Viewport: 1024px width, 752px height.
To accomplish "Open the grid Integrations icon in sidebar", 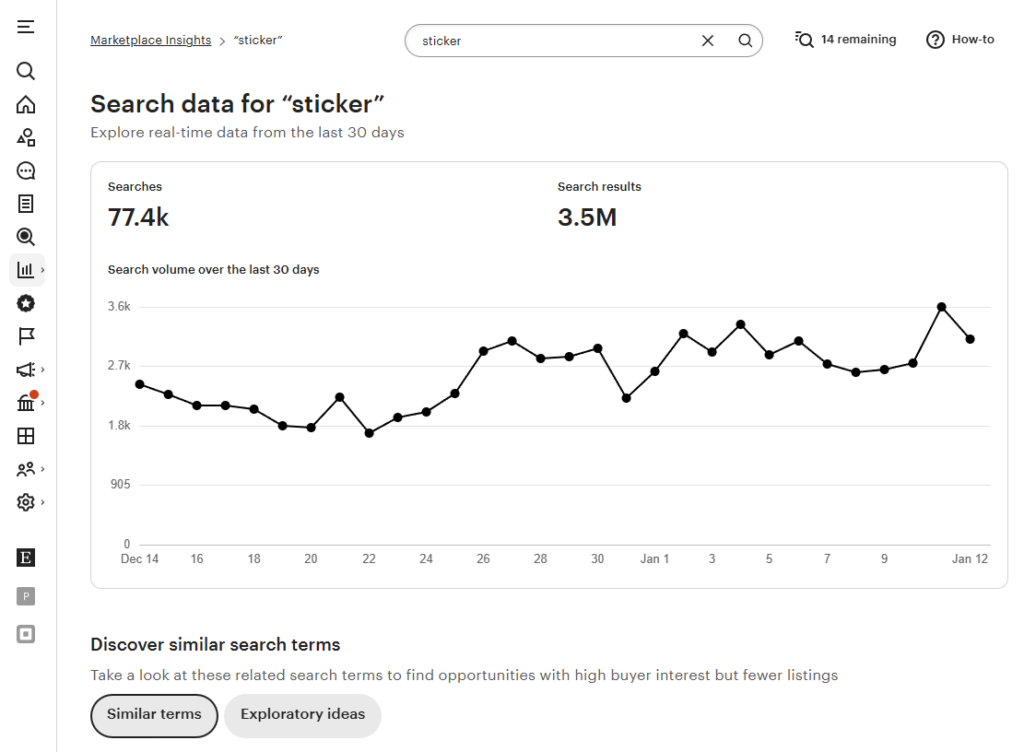I will pos(26,435).
